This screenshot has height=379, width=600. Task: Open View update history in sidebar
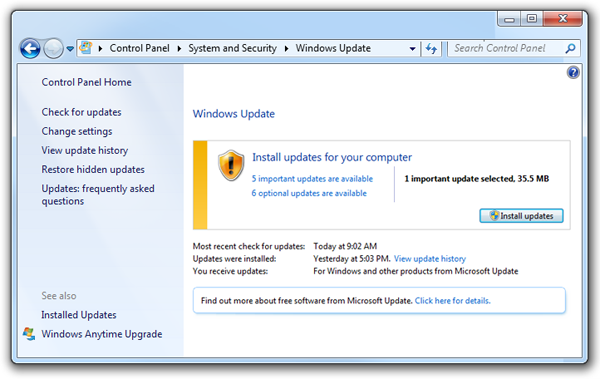point(85,150)
